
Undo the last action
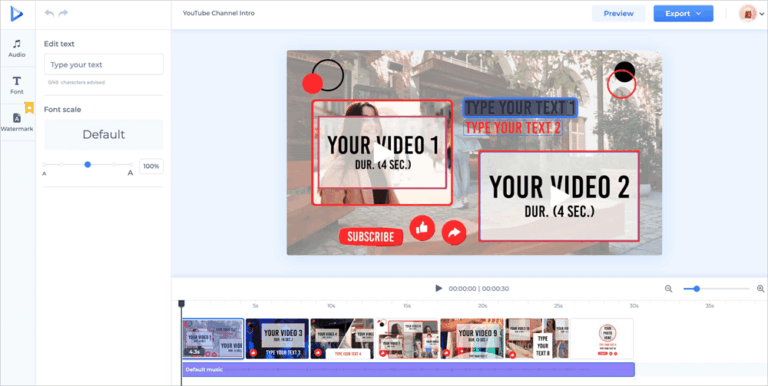point(49,13)
